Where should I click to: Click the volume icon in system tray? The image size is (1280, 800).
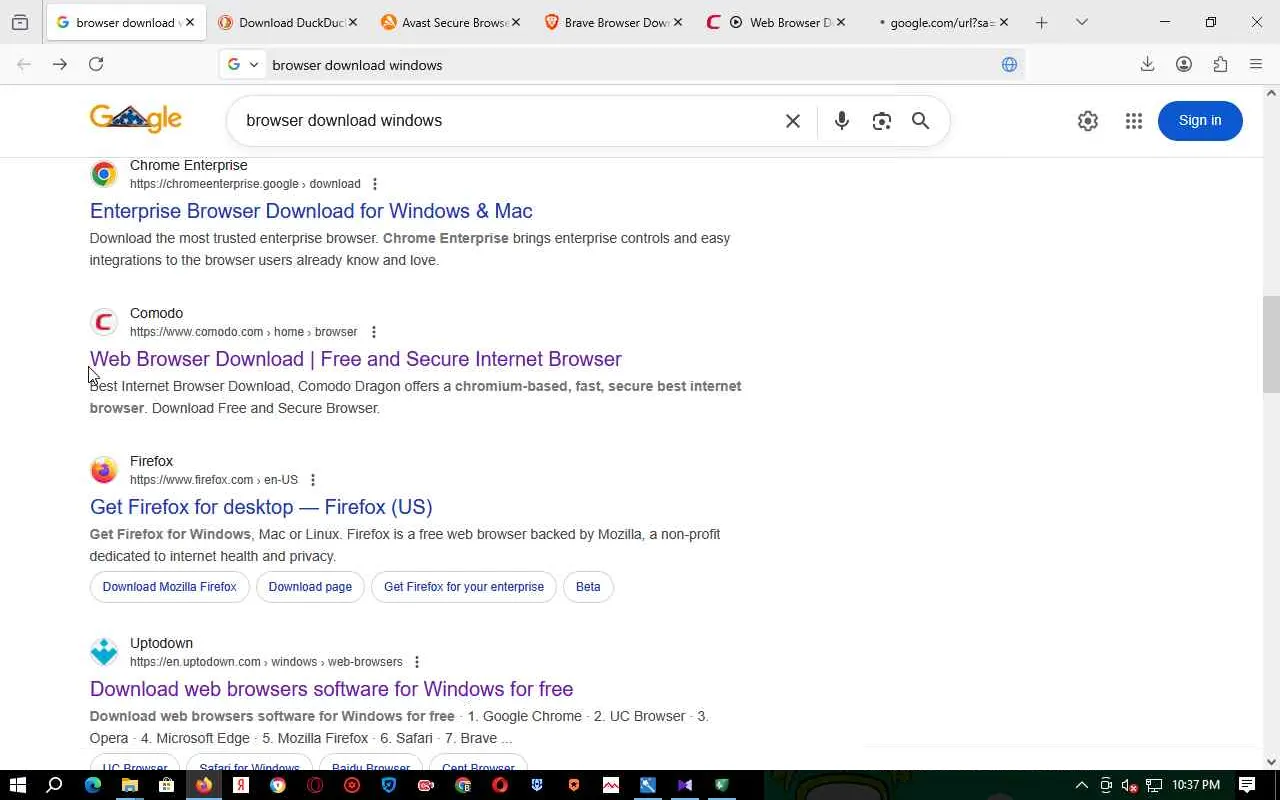(1129, 785)
